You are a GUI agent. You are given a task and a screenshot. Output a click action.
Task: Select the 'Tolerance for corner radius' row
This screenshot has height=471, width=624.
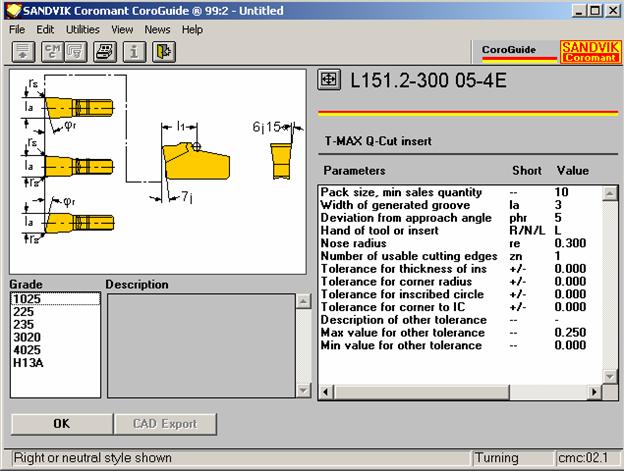pos(460,281)
